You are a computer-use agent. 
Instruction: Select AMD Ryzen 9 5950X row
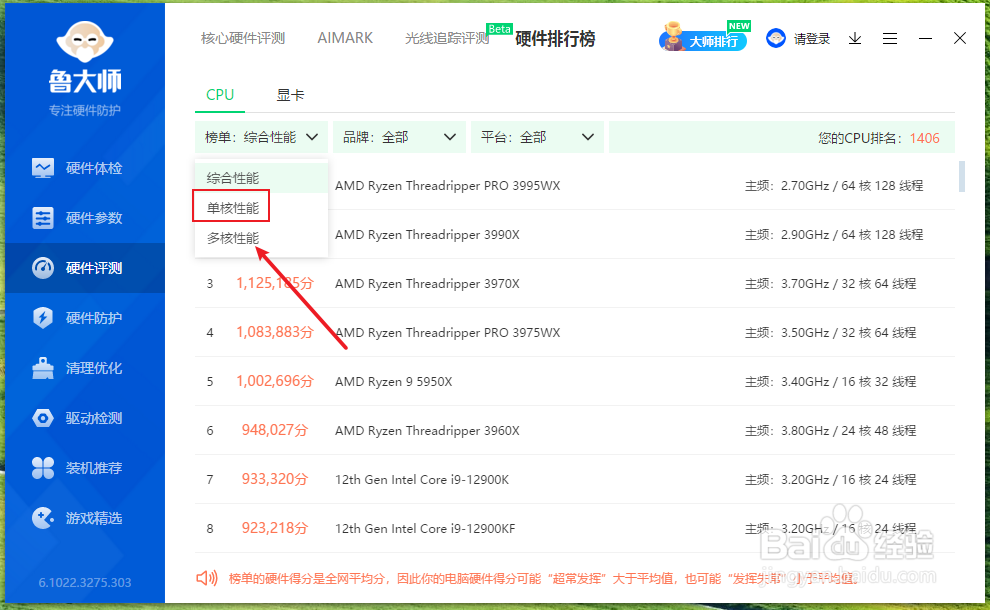(x=575, y=381)
